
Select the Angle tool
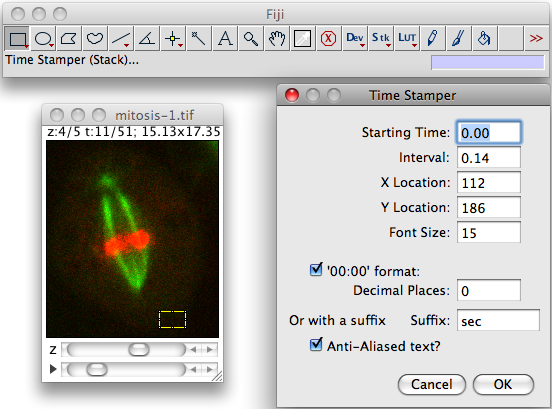click(147, 38)
